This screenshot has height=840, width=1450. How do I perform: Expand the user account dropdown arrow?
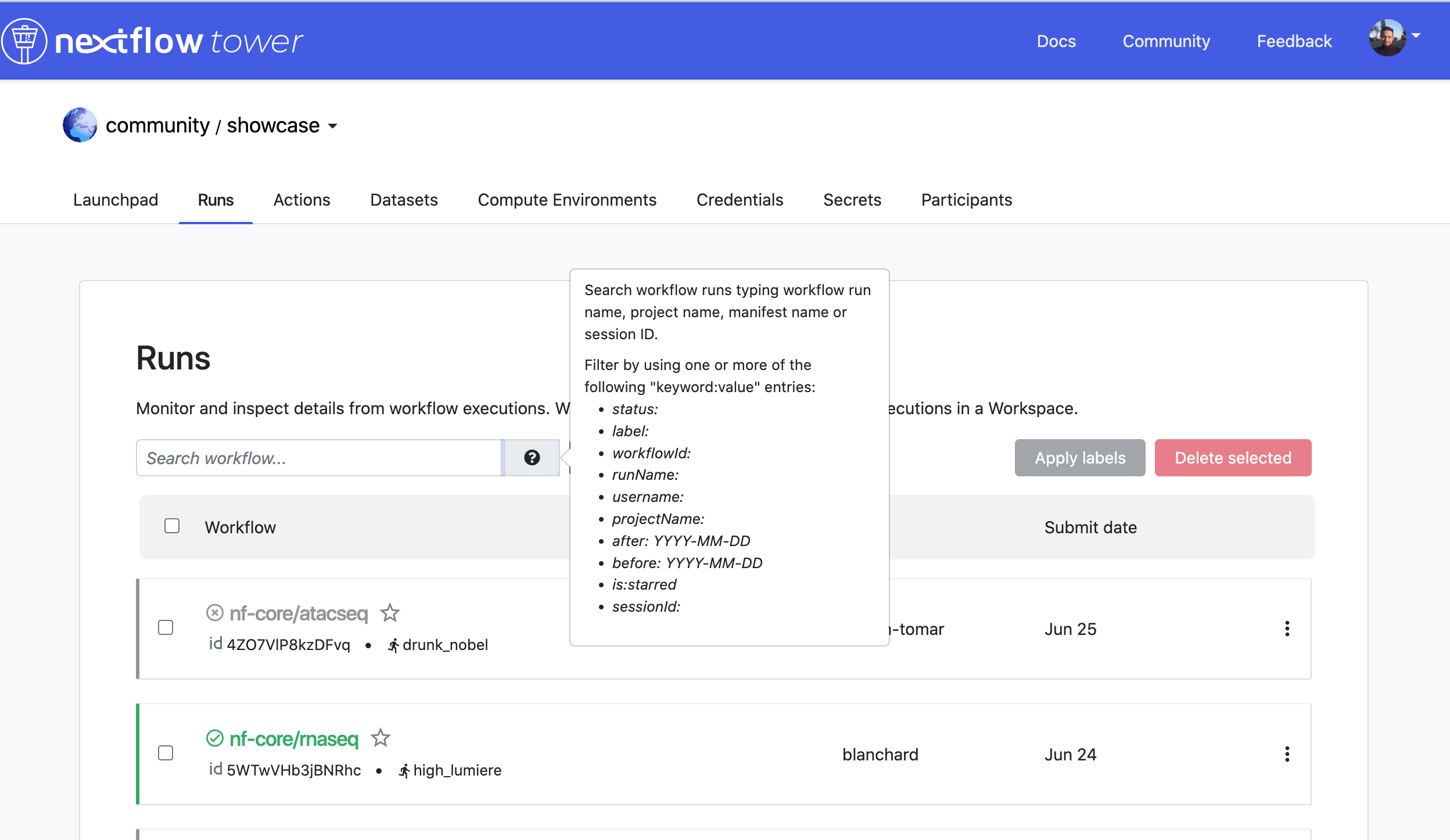(x=1416, y=35)
